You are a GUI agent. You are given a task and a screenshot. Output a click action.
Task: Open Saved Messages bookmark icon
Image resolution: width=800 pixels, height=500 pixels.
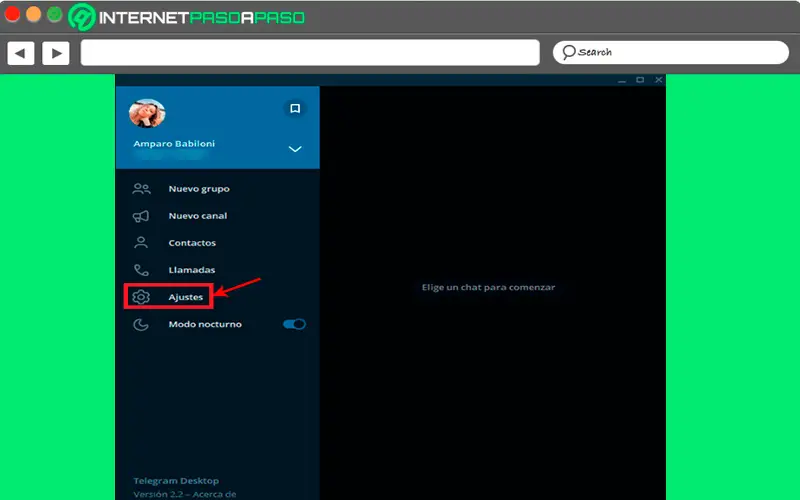pyautogui.click(x=295, y=108)
